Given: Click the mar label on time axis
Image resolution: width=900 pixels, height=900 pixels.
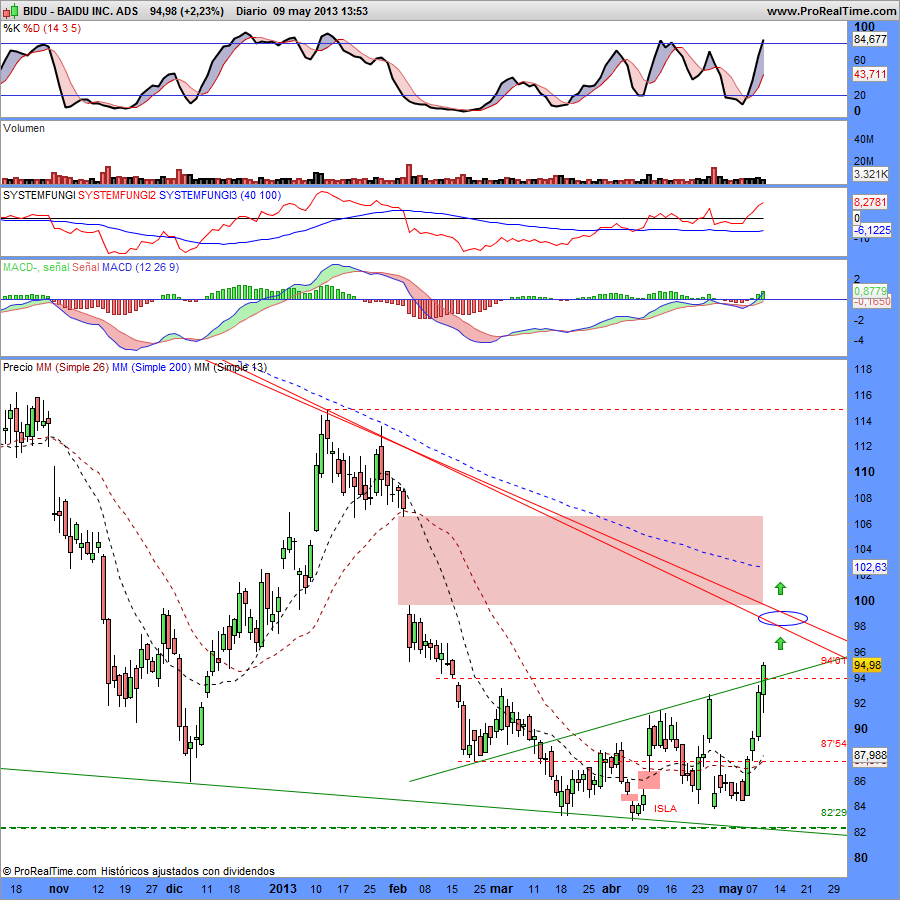Looking at the screenshot, I should click(x=501, y=889).
